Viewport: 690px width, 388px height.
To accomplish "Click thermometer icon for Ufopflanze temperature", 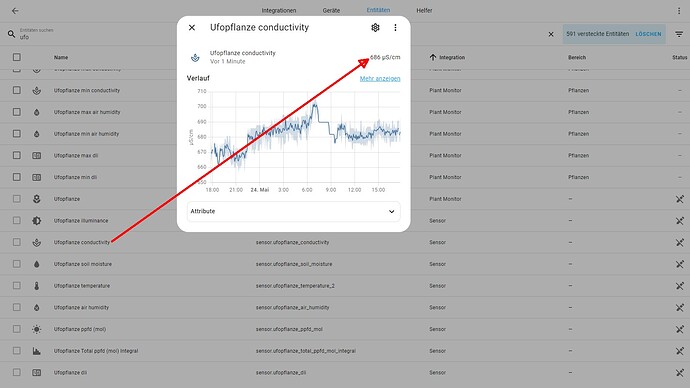I will 37,286.
